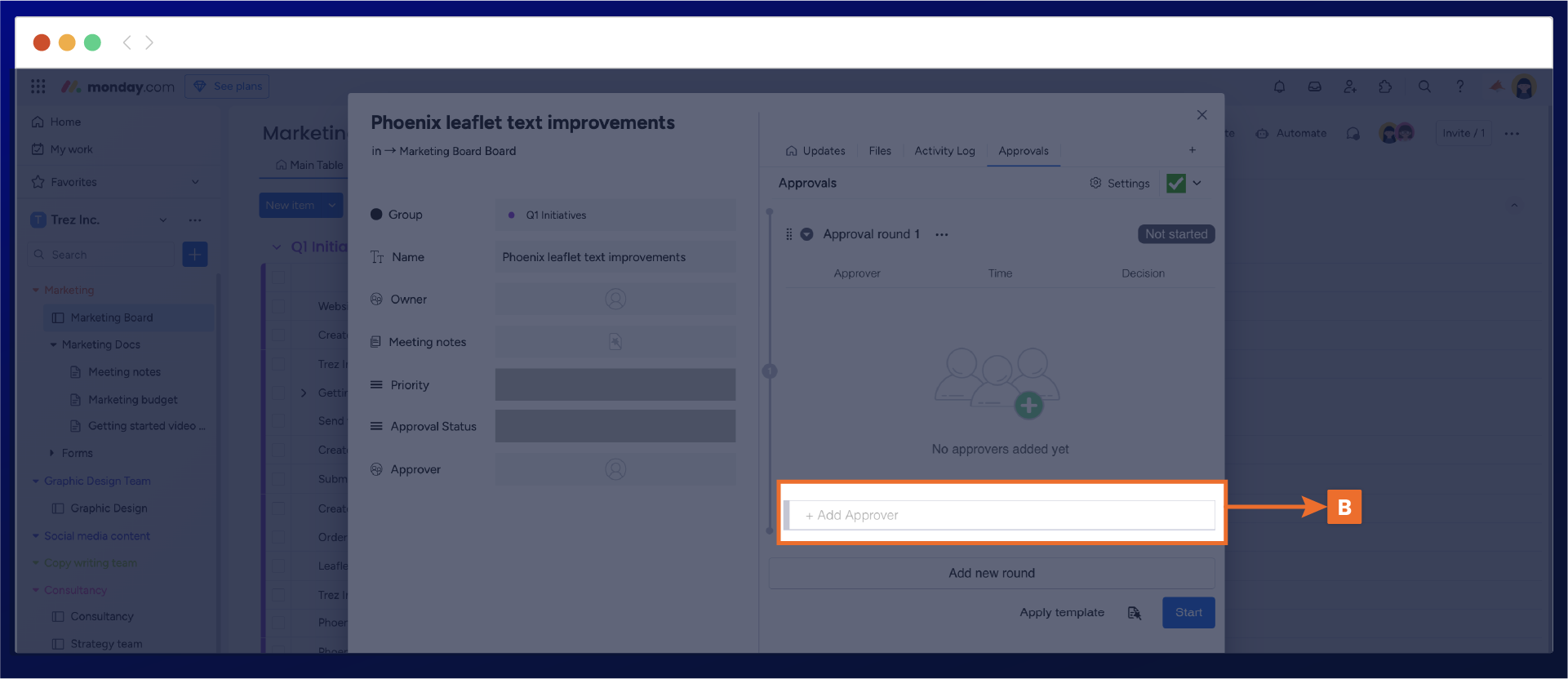This screenshot has width=1568, height=679.
Task: Open the help question mark icon
Action: point(1460,87)
